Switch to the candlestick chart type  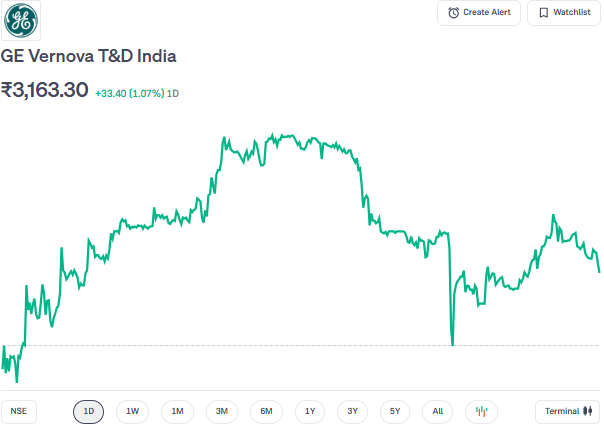481,411
